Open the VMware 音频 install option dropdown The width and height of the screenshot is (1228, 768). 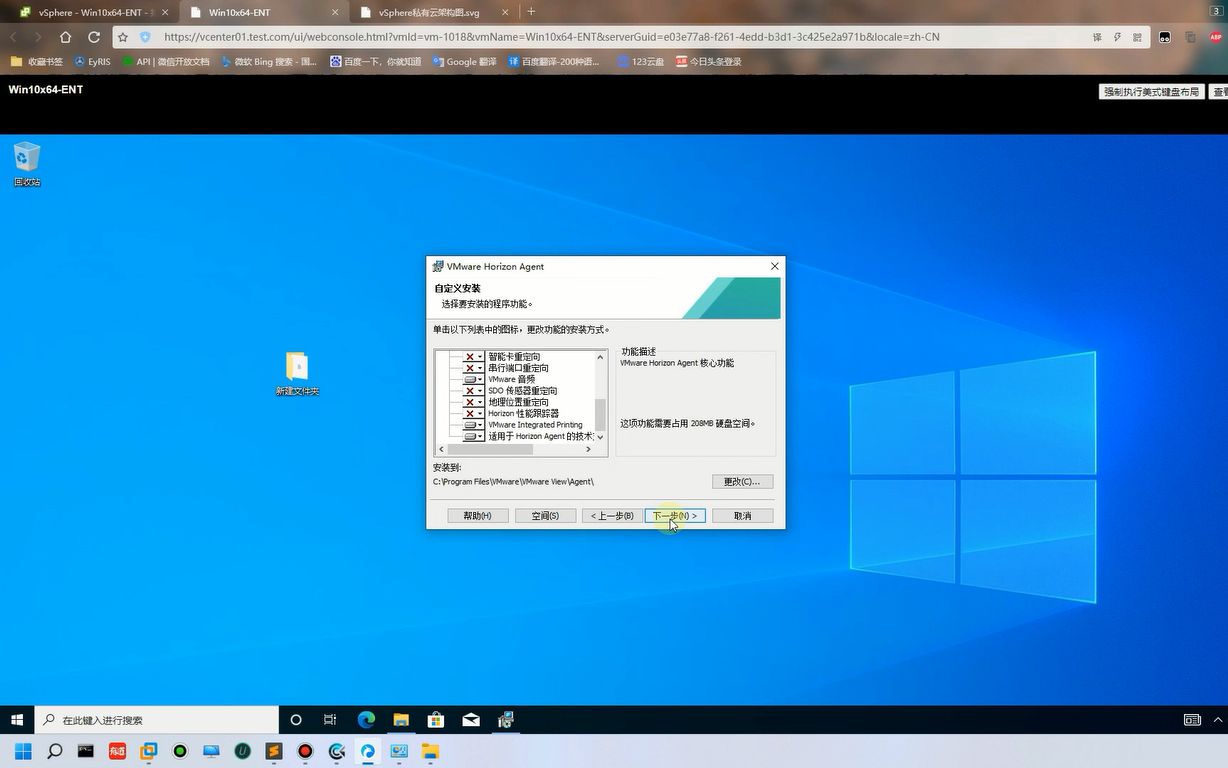[473, 380]
